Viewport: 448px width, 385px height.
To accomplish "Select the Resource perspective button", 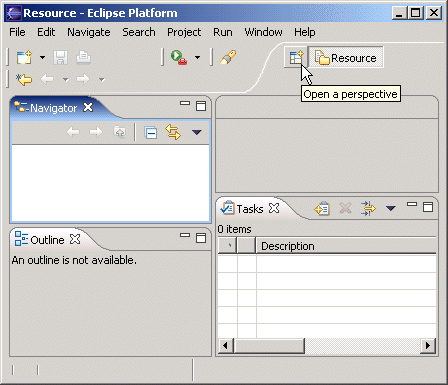I will click(346, 58).
